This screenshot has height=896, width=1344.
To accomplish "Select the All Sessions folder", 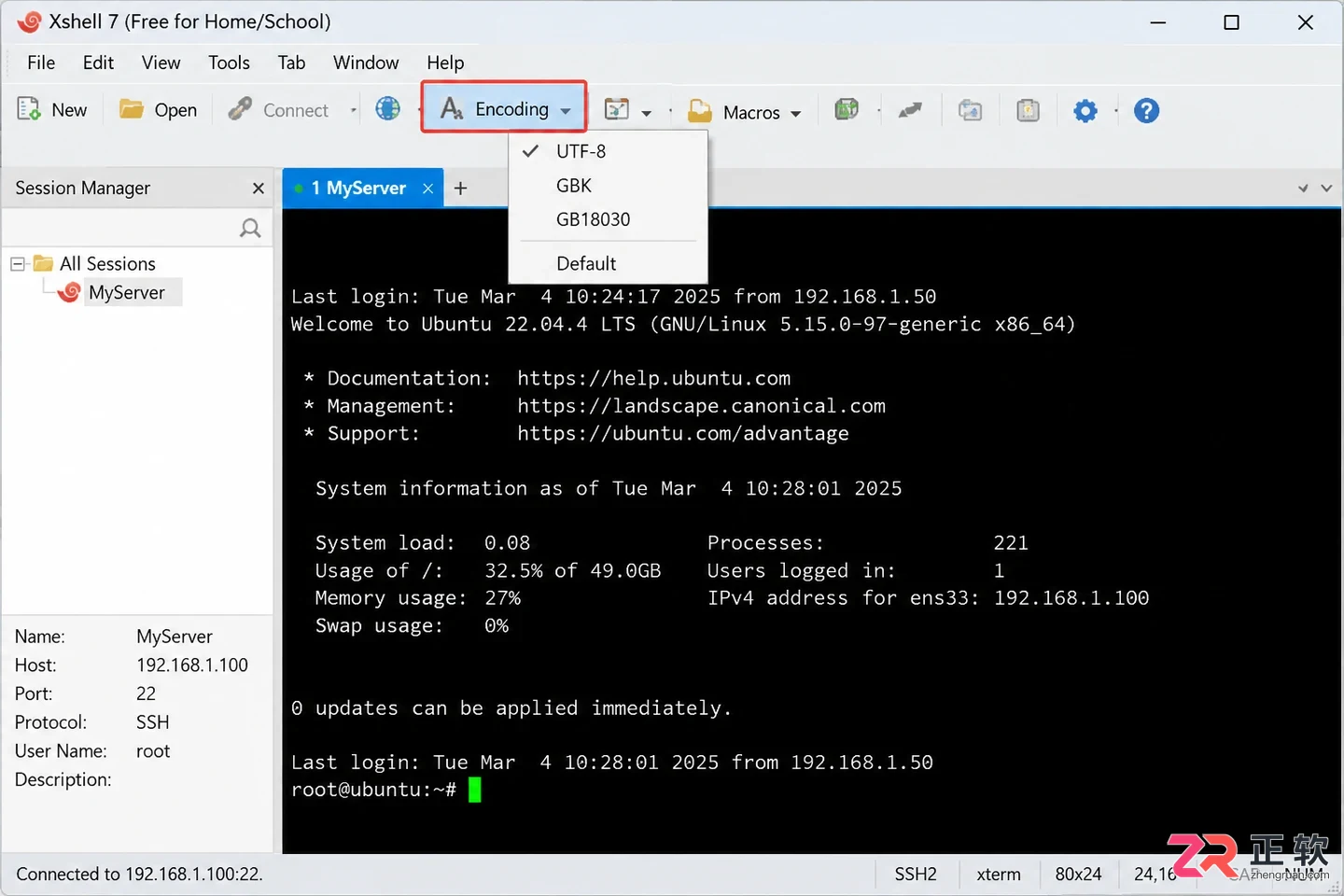I will coord(95,264).
